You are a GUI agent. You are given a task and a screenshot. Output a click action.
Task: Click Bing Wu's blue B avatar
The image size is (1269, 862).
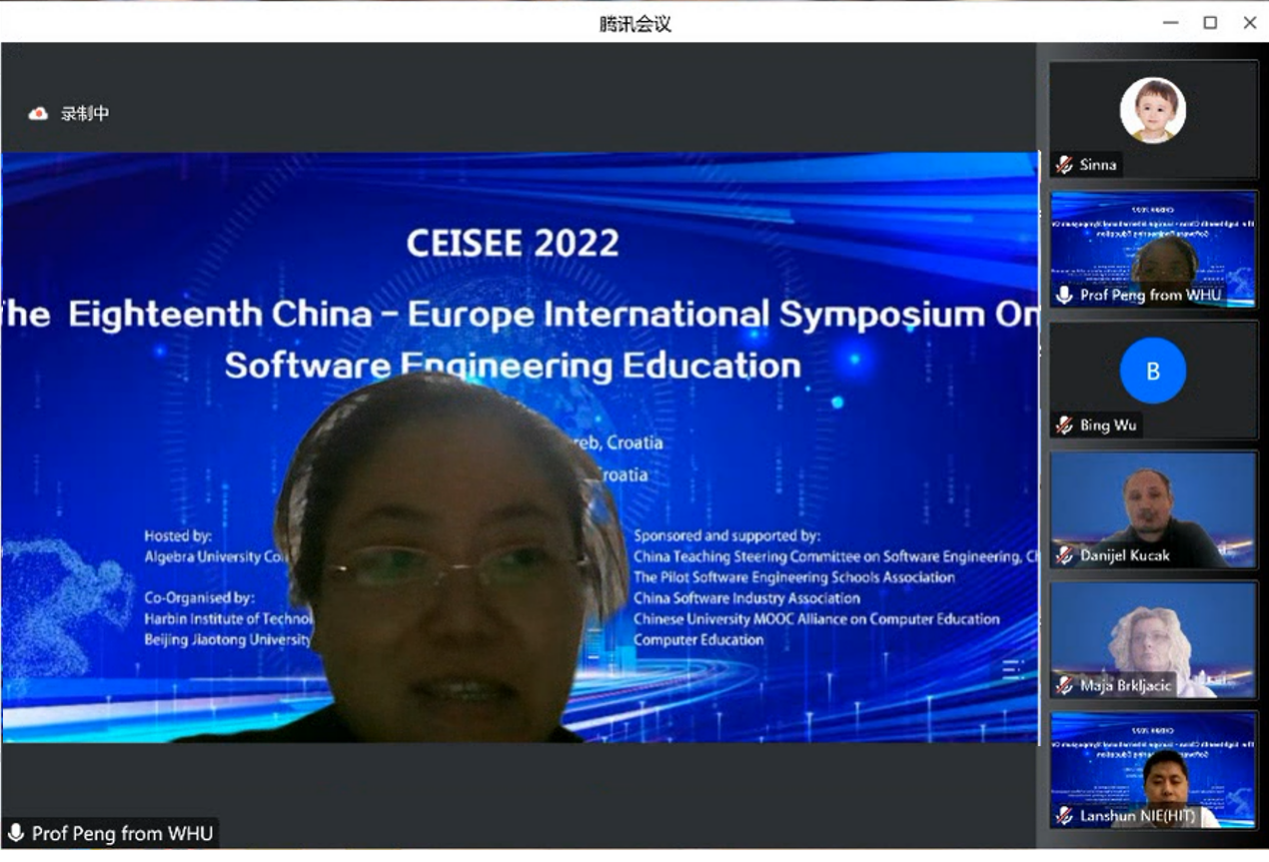pyautogui.click(x=1152, y=371)
